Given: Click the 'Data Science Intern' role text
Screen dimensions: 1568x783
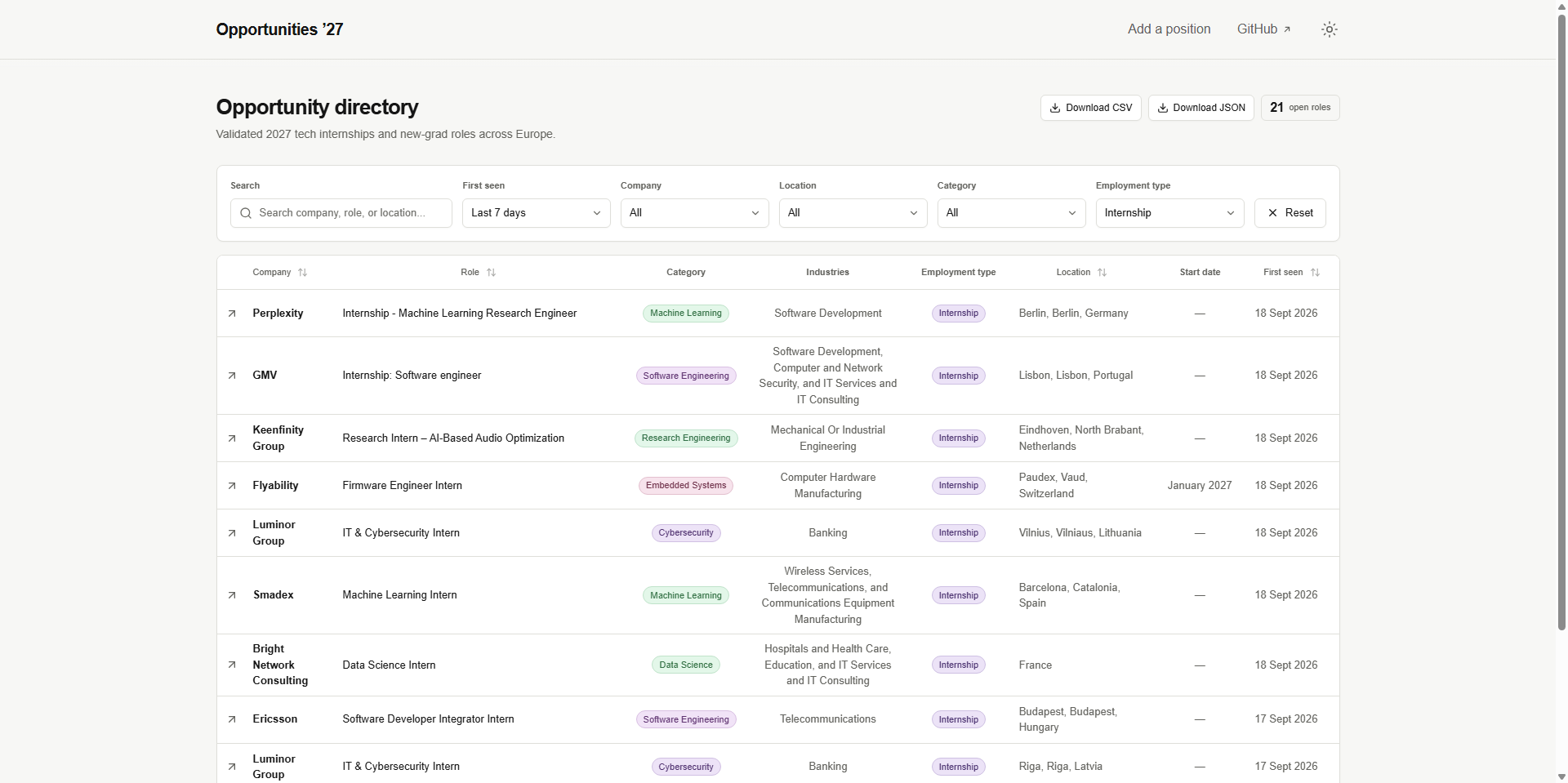Looking at the screenshot, I should (389, 665).
